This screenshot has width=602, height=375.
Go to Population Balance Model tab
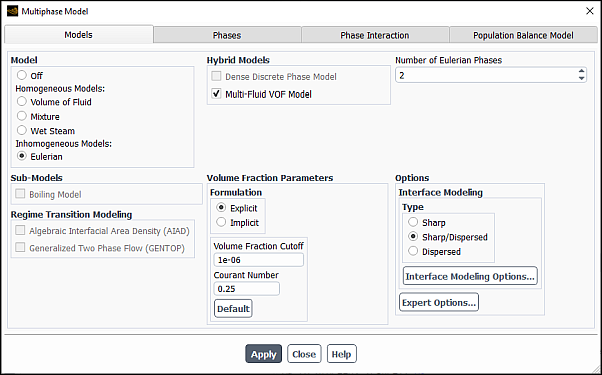click(523, 35)
